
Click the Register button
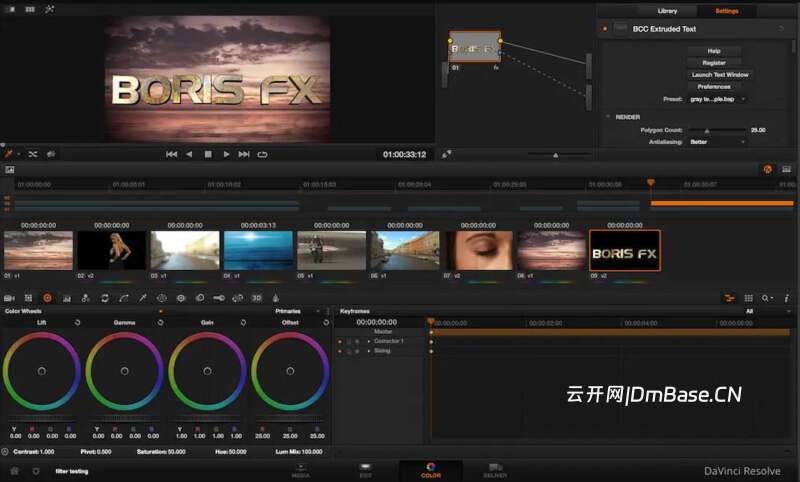click(x=714, y=63)
